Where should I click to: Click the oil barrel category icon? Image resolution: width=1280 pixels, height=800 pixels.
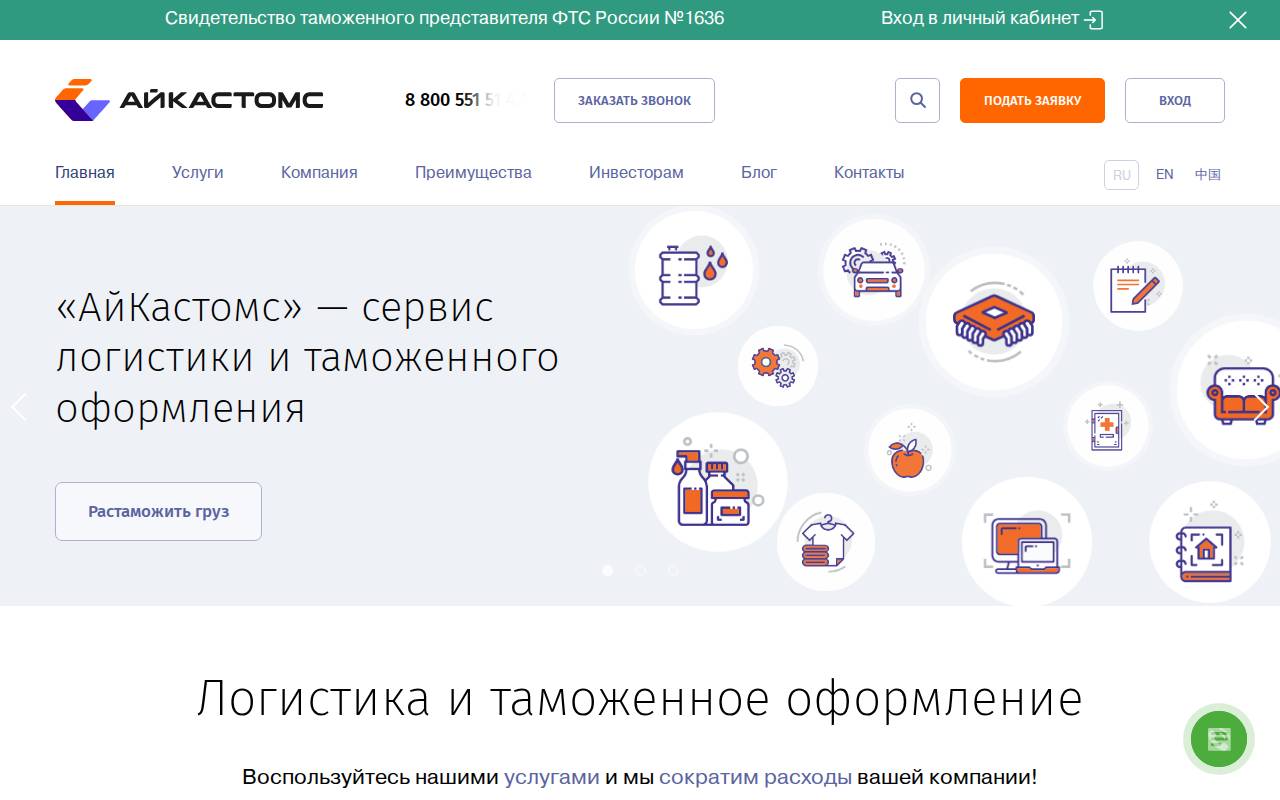tap(692, 271)
